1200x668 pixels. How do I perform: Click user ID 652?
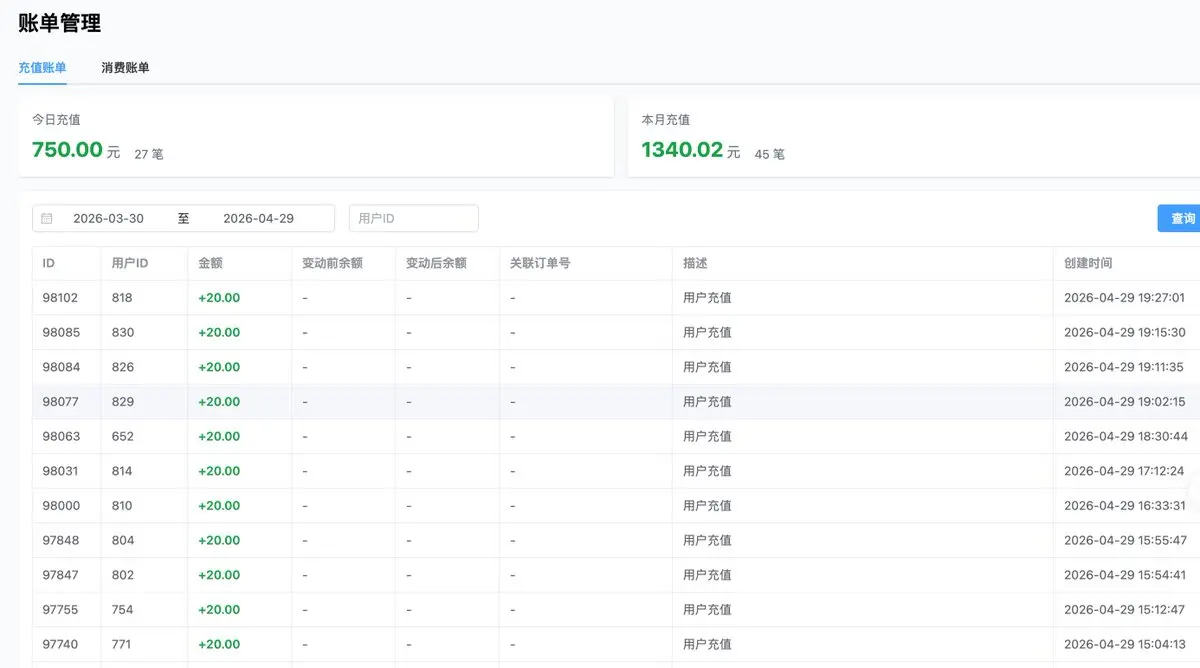[123, 436]
